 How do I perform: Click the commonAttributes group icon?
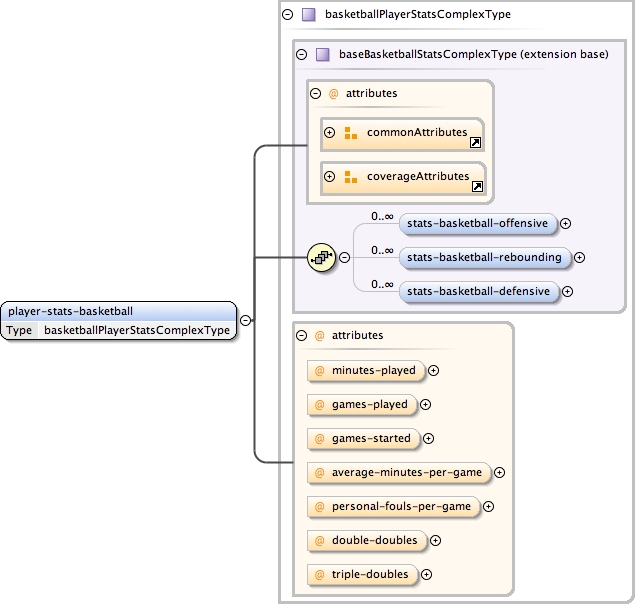pos(351,133)
